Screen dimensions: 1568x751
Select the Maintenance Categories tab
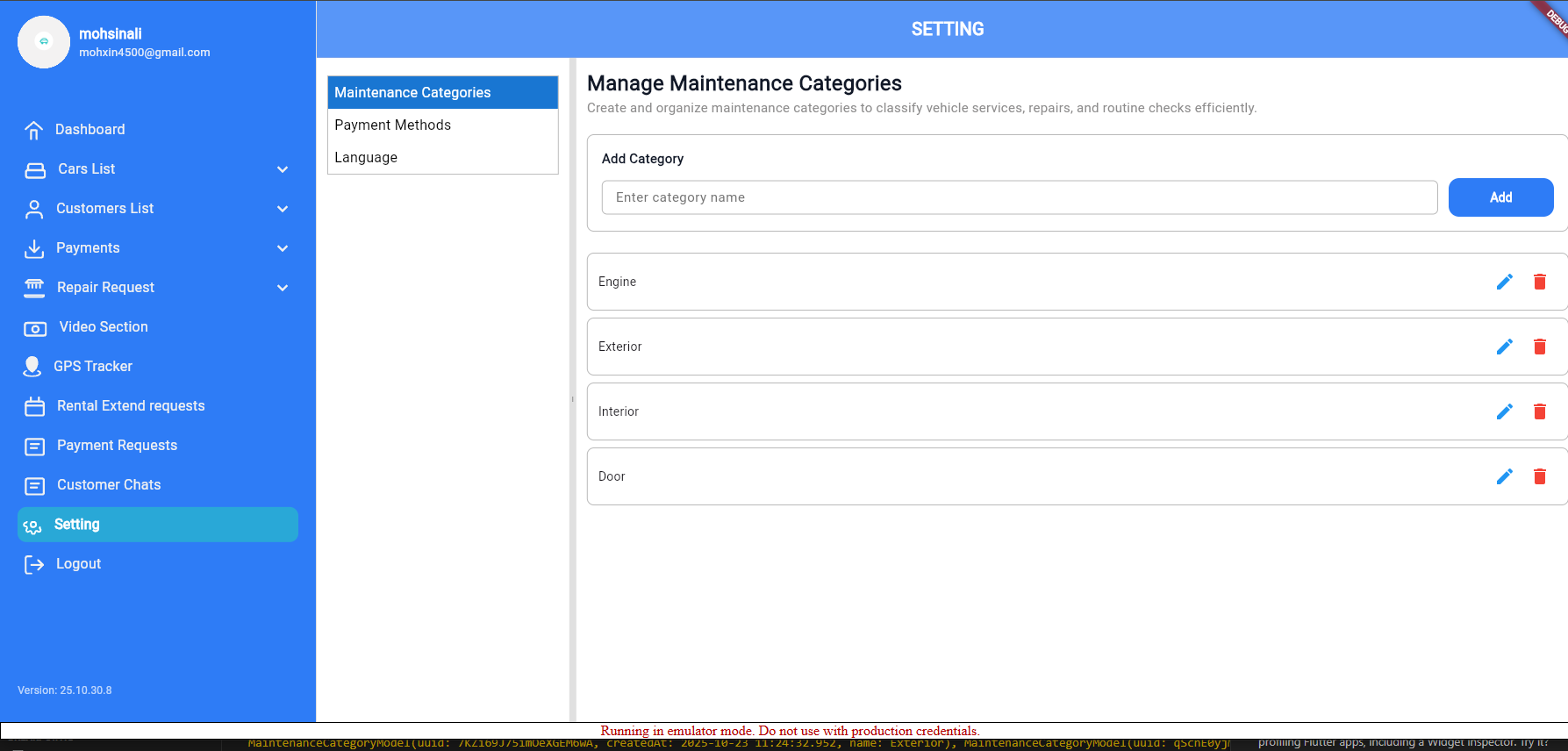412,92
